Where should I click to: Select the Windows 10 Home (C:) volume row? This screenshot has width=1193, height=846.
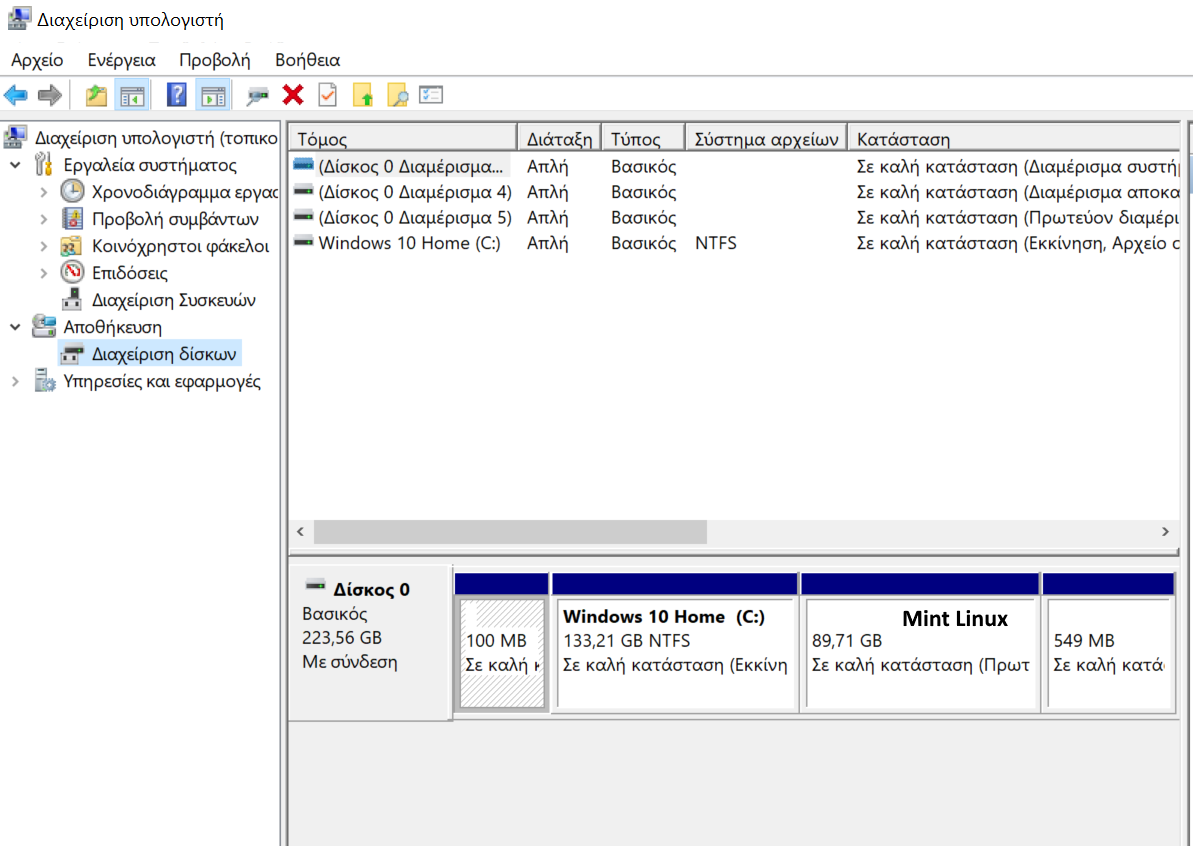pyautogui.click(x=409, y=243)
